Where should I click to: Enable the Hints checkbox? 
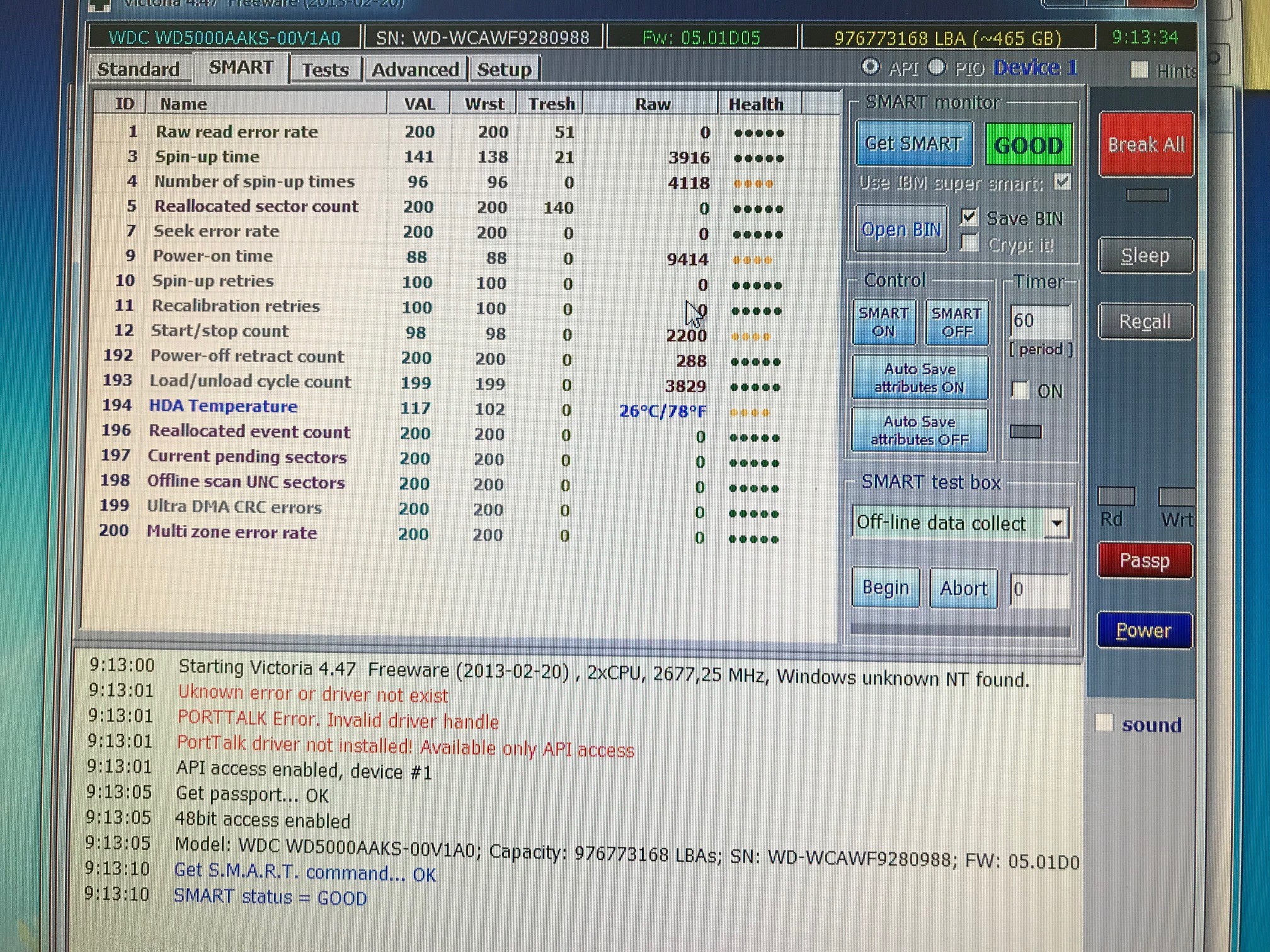tap(1139, 69)
